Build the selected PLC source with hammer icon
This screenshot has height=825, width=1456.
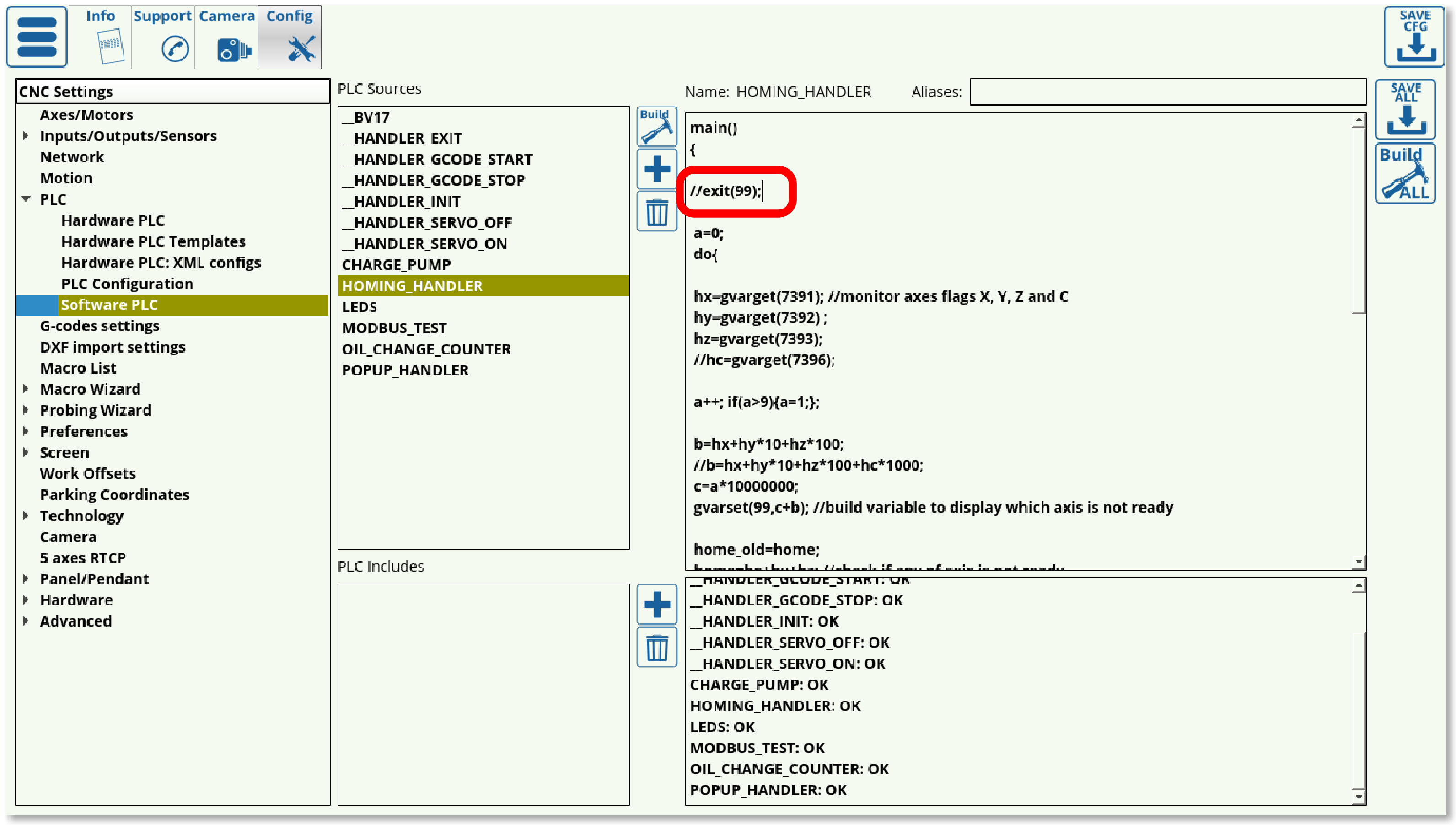click(x=656, y=126)
